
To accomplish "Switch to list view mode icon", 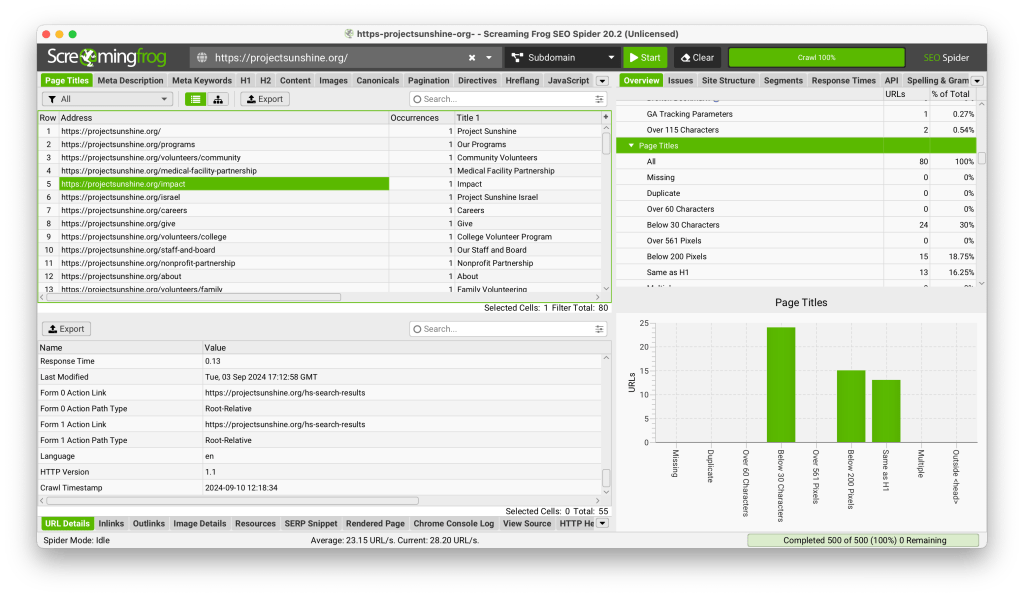I will pyautogui.click(x=195, y=99).
